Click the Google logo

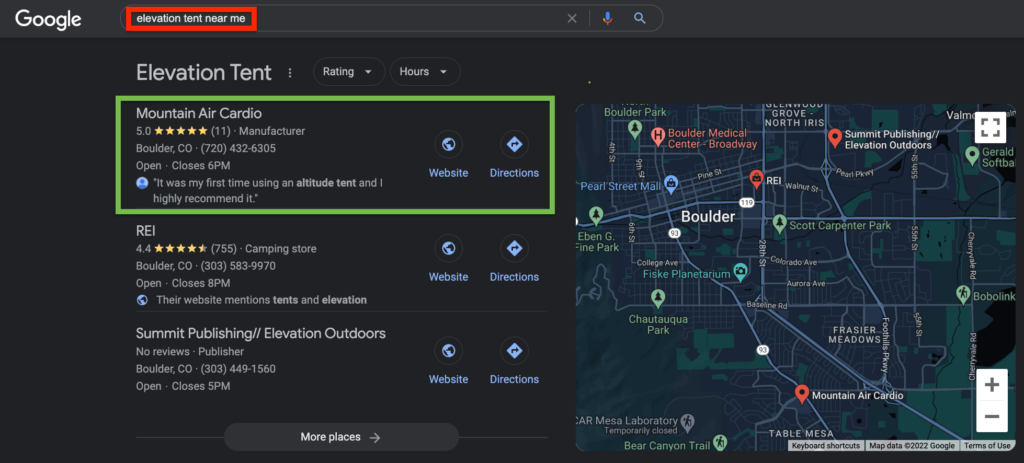point(48,19)
